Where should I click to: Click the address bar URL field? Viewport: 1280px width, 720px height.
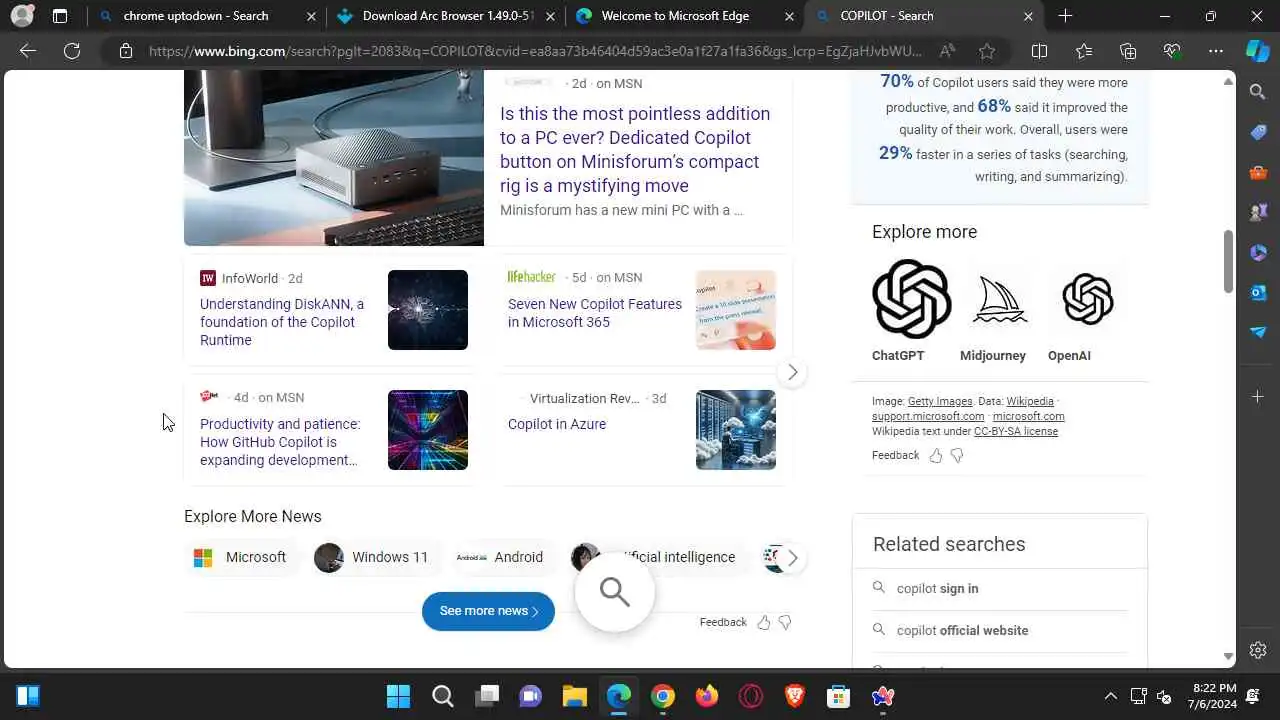pos(535,51)
